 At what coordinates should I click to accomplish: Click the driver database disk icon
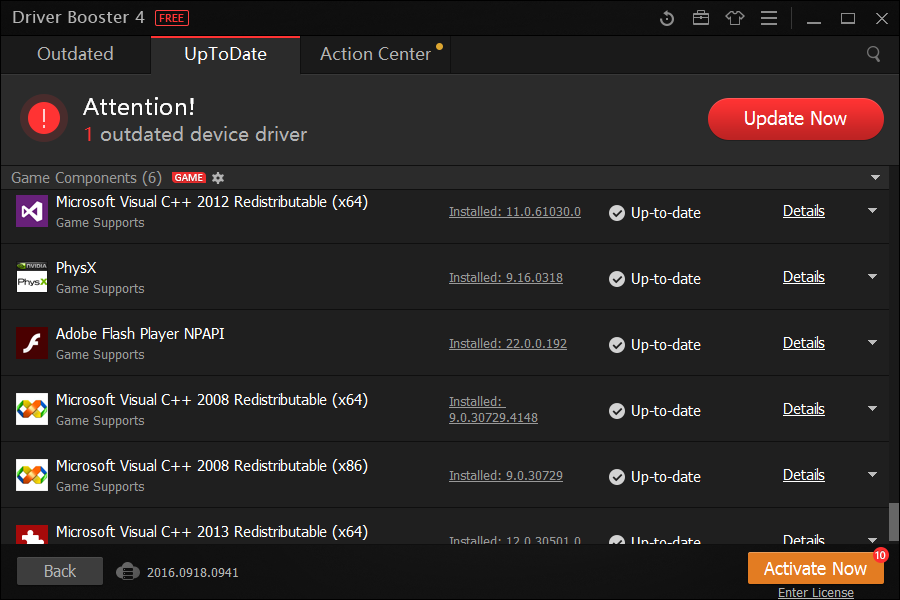[x=127, y=572]
